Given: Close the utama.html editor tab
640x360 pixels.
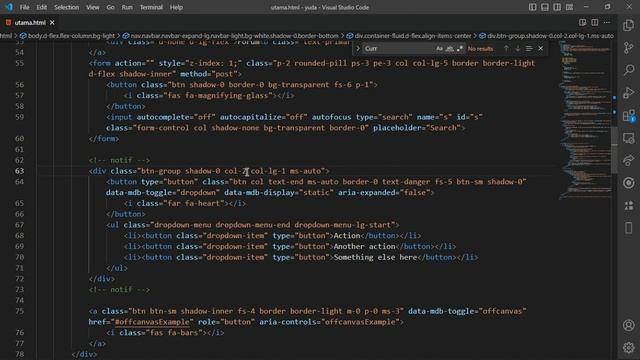Looking at the screenshot, I should [52, 22].
